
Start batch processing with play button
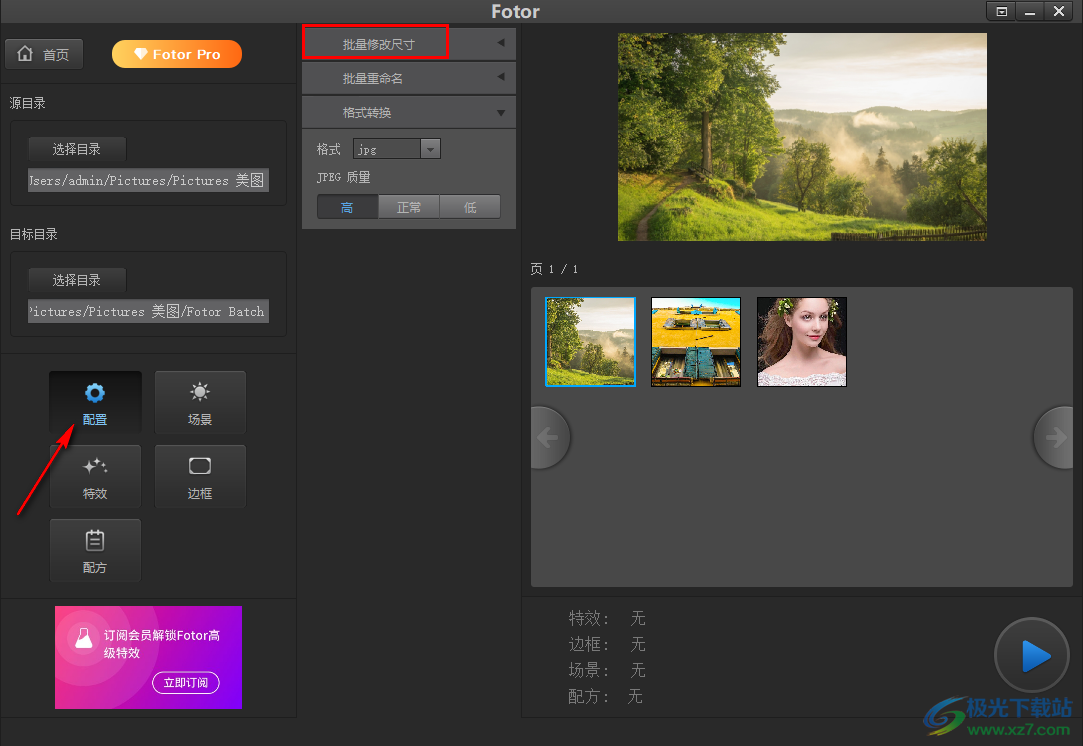(x=1032, y=656)
